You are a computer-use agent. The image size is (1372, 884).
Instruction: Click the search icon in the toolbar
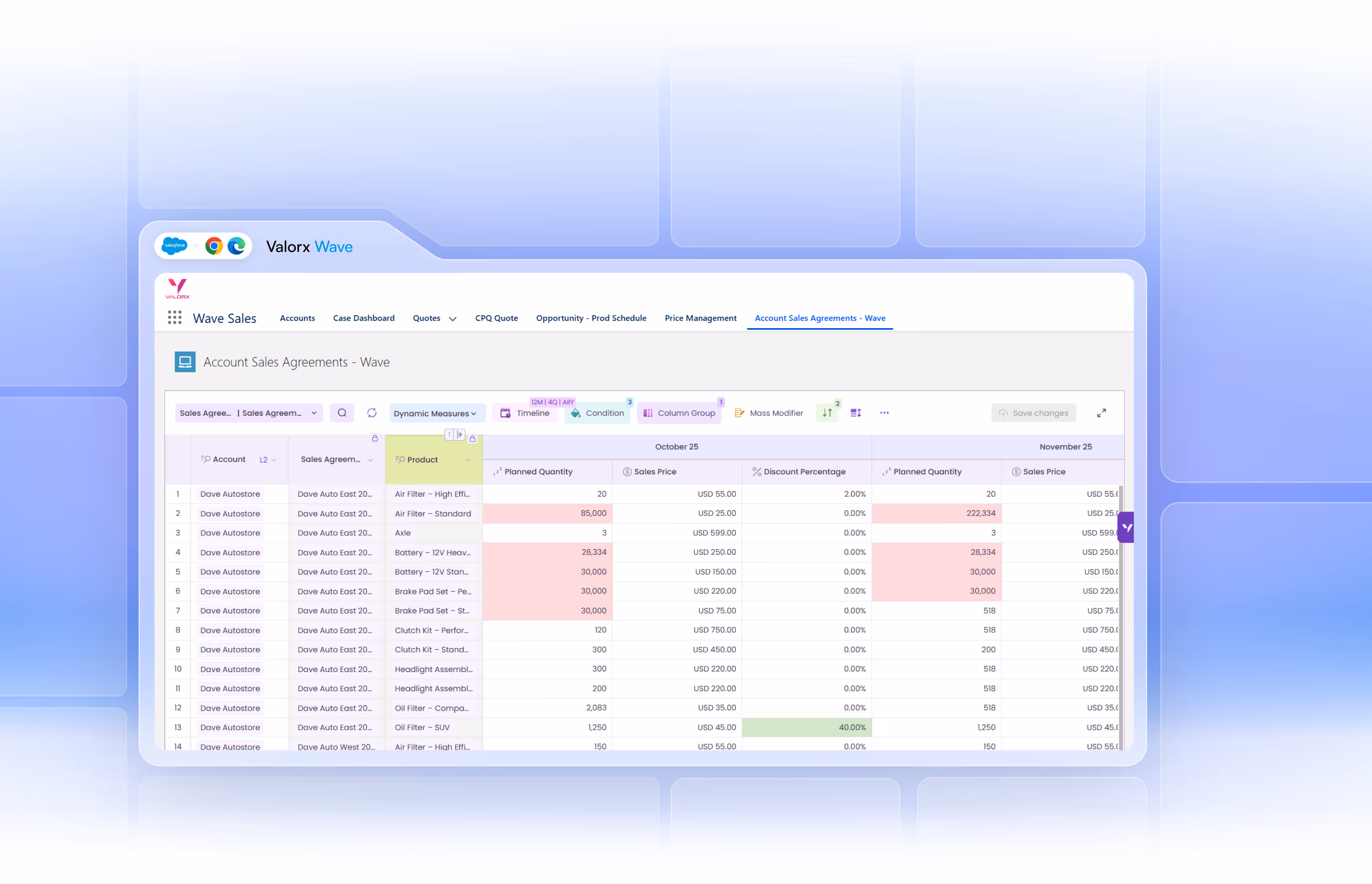[342, 413]
